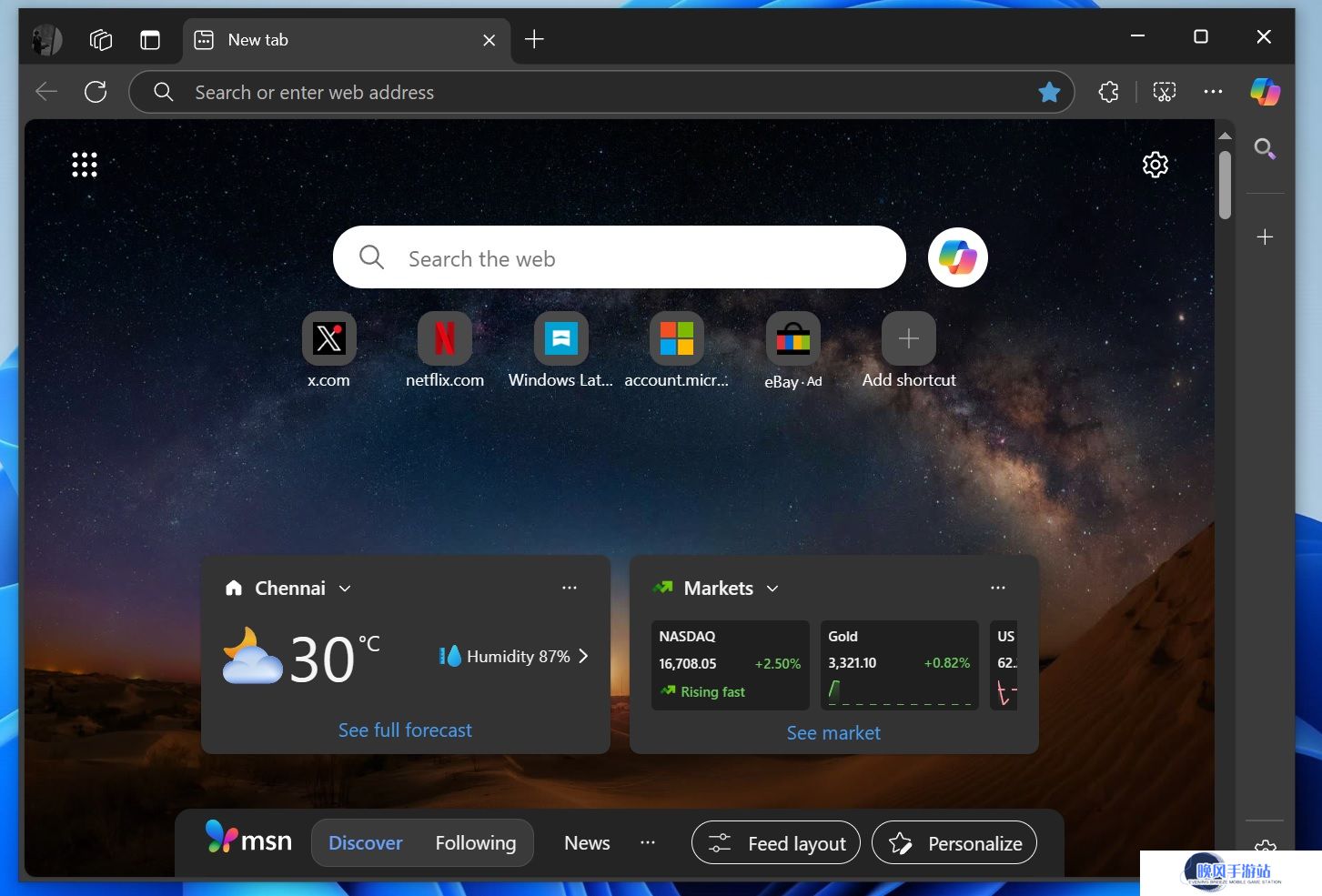This screenshot has height=896, width=1322.
Task: Open the Screenshot tool icon
Action: pos(1164,91)
